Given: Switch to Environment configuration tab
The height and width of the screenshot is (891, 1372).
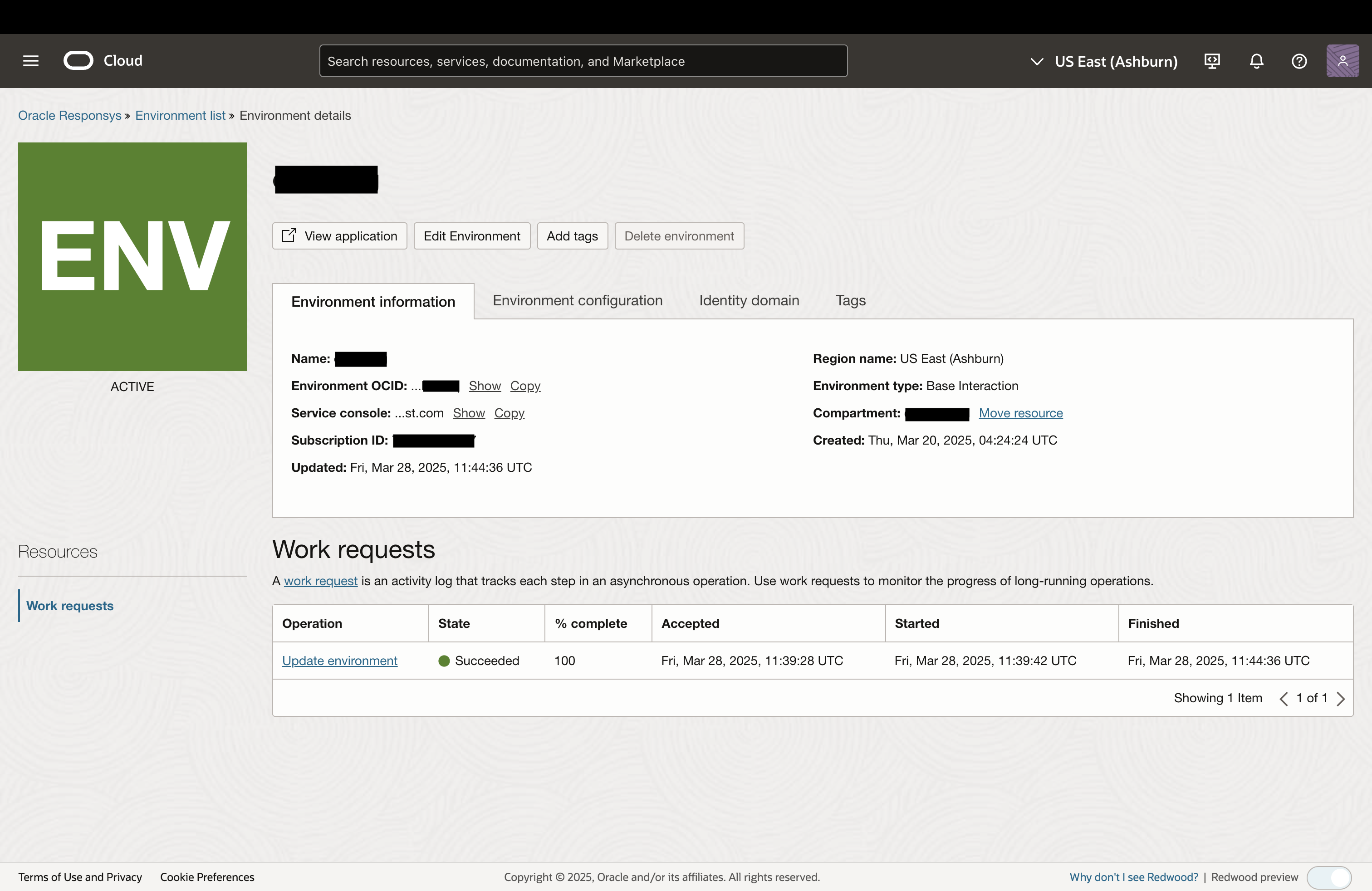Looking at the screenshot, I should 577,300.
